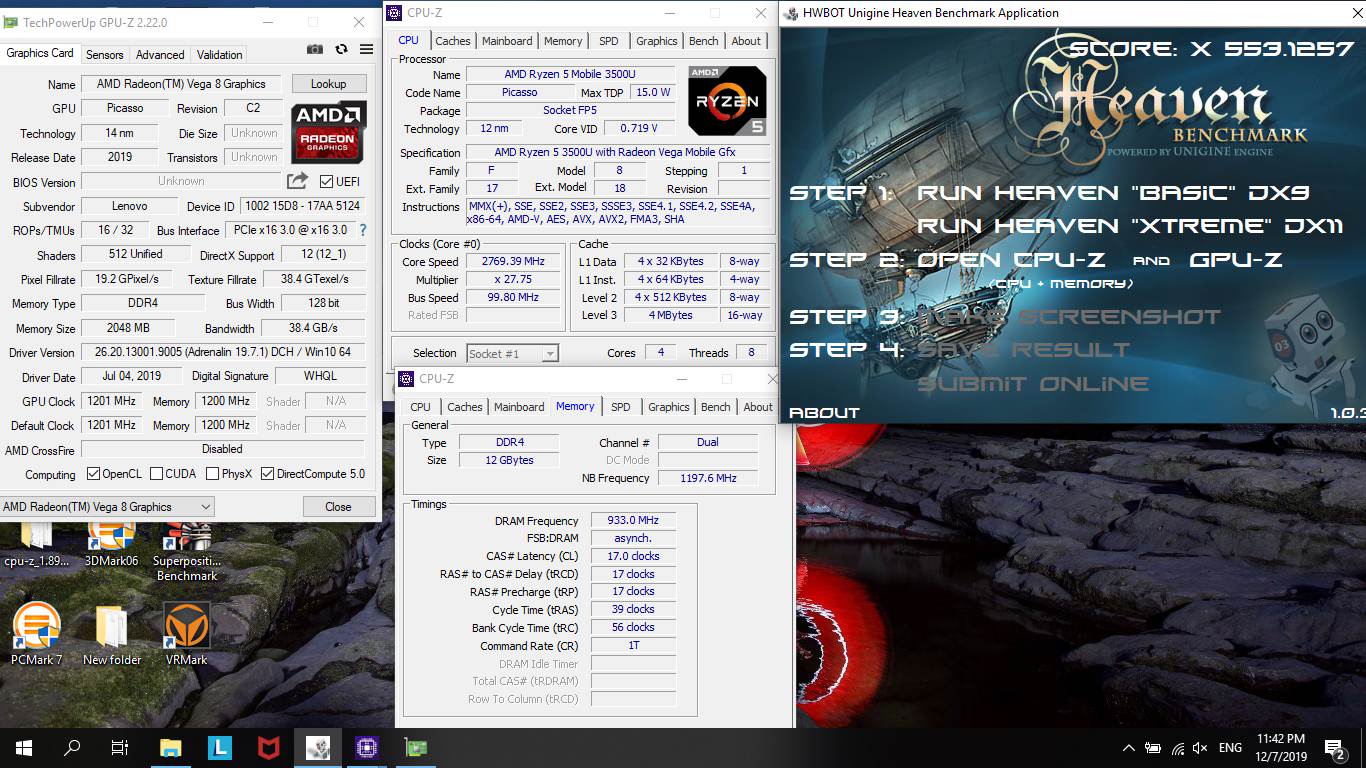Toggle the UEFI checkbox in GPU-Z

point(326,182)
